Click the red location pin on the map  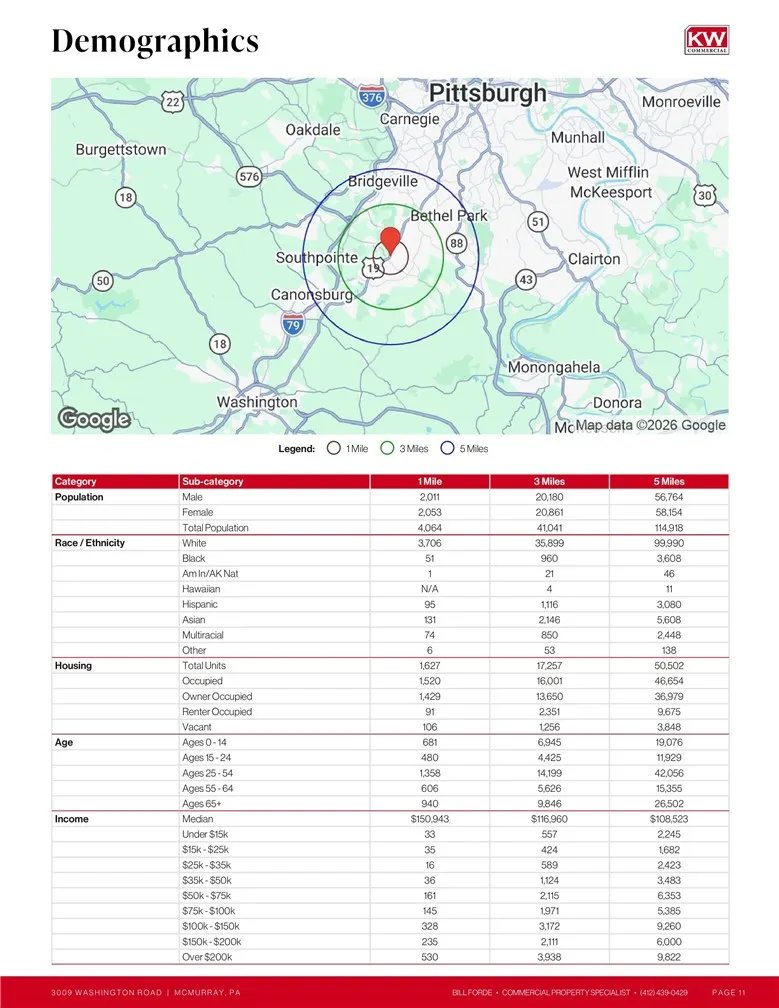point(391,241)
